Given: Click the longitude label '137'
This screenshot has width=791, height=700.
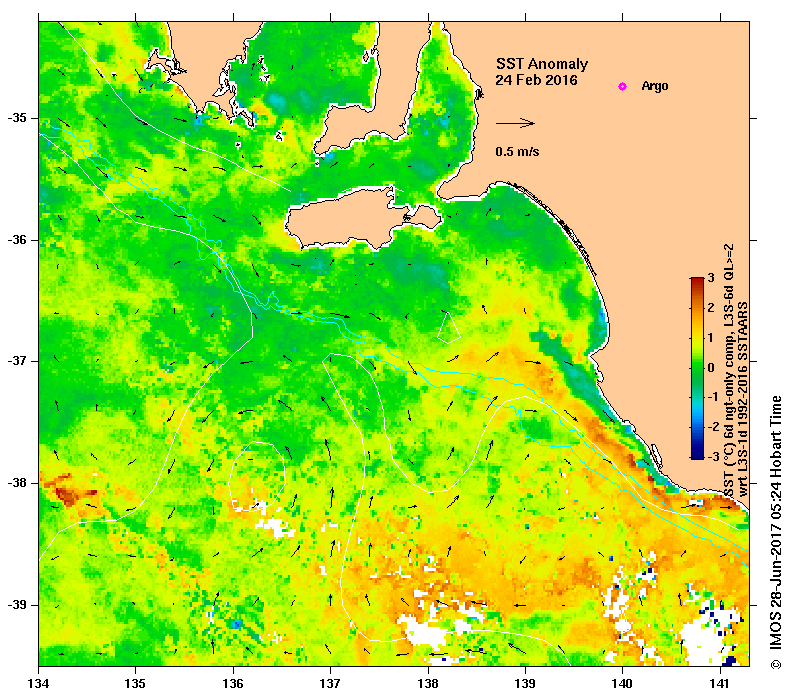Looking at the screenshot, I should tap(330, 684).
